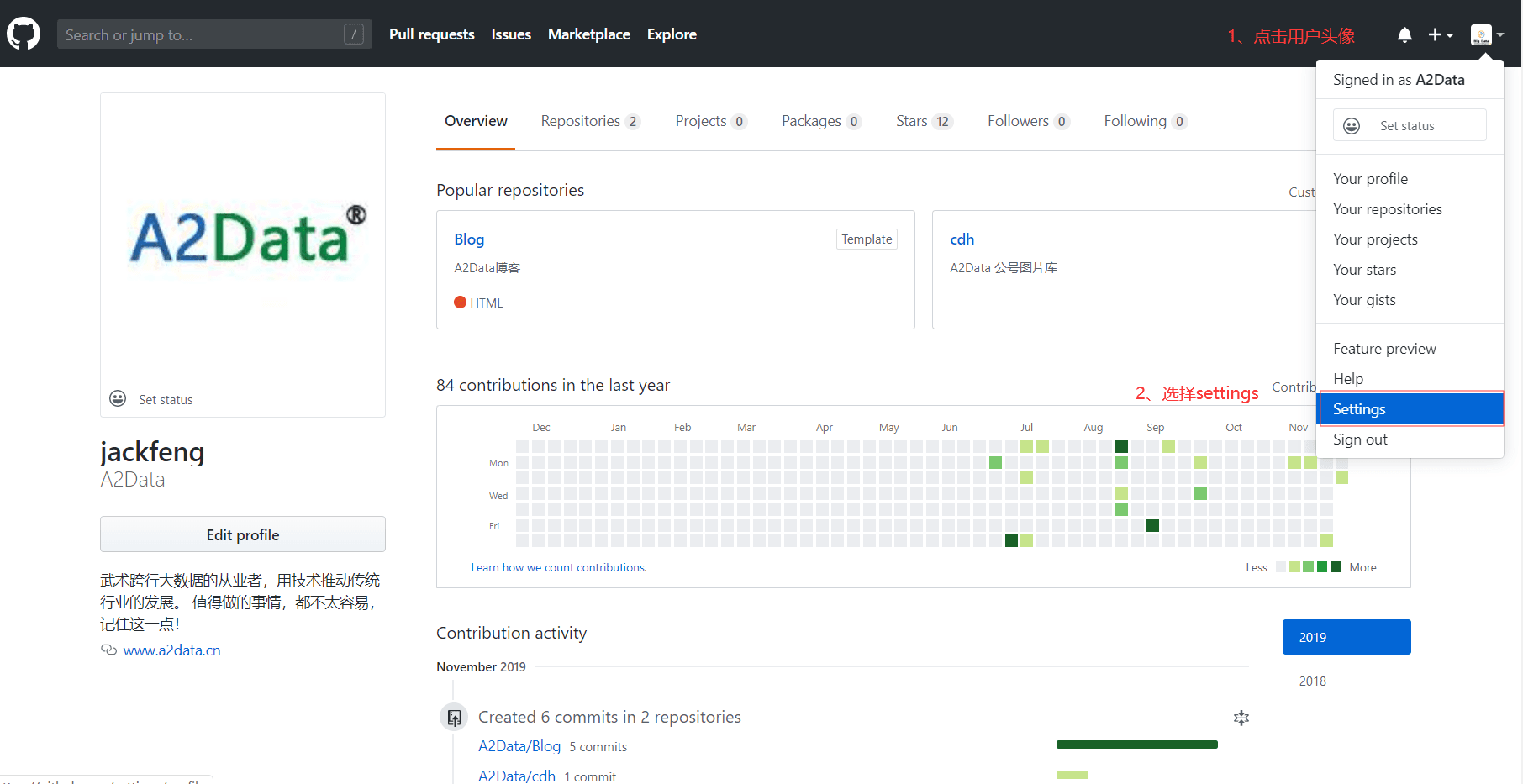The height and width of the screenshot is (784, 1523).
Task: Open Explore in top navigation
Action: (672, 34)
